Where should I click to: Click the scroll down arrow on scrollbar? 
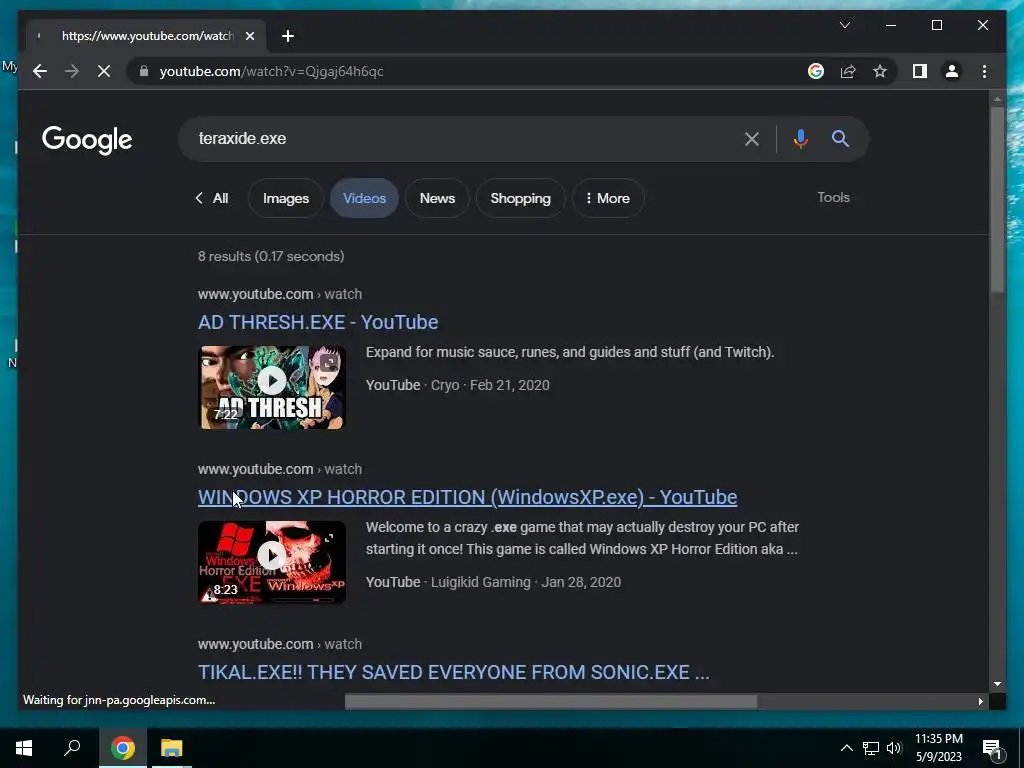997,684
